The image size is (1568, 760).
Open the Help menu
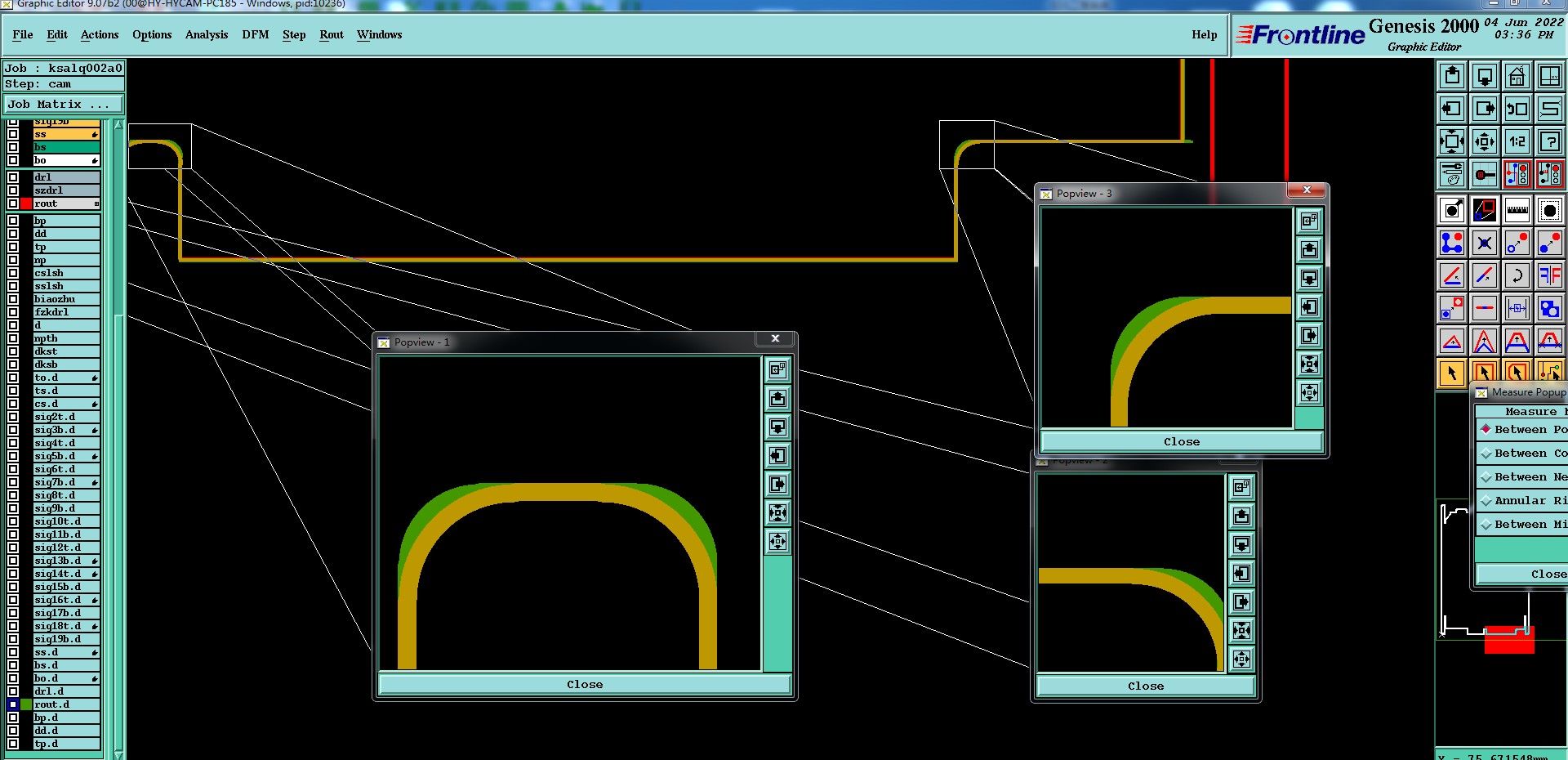point(1204,34)
